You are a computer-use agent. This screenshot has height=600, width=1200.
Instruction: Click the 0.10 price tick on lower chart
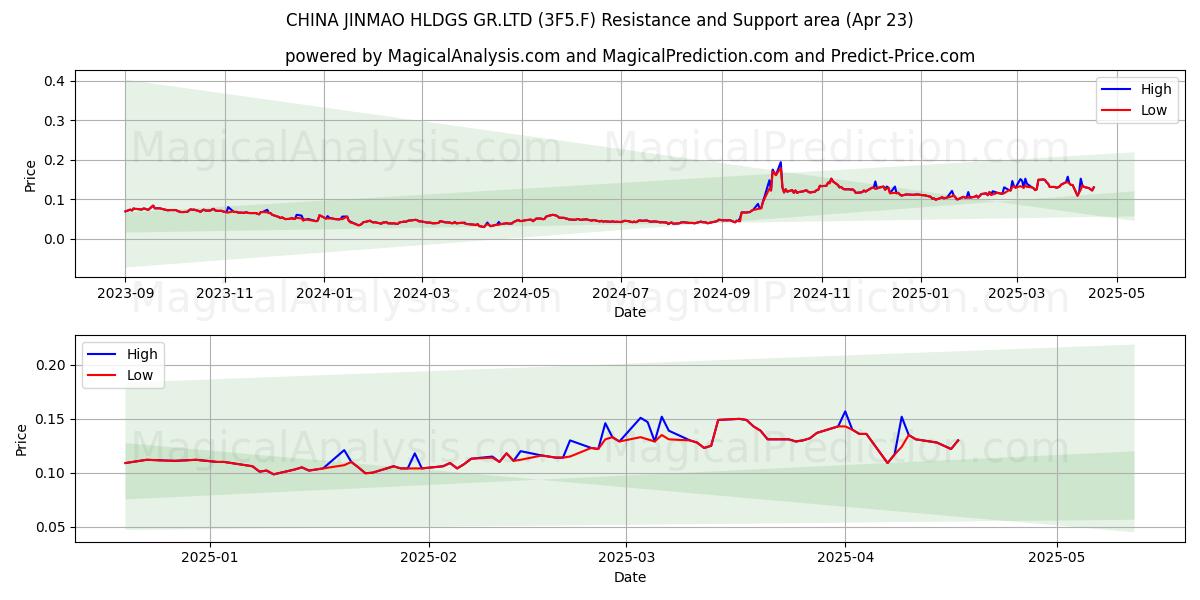(x=50, y=474)
